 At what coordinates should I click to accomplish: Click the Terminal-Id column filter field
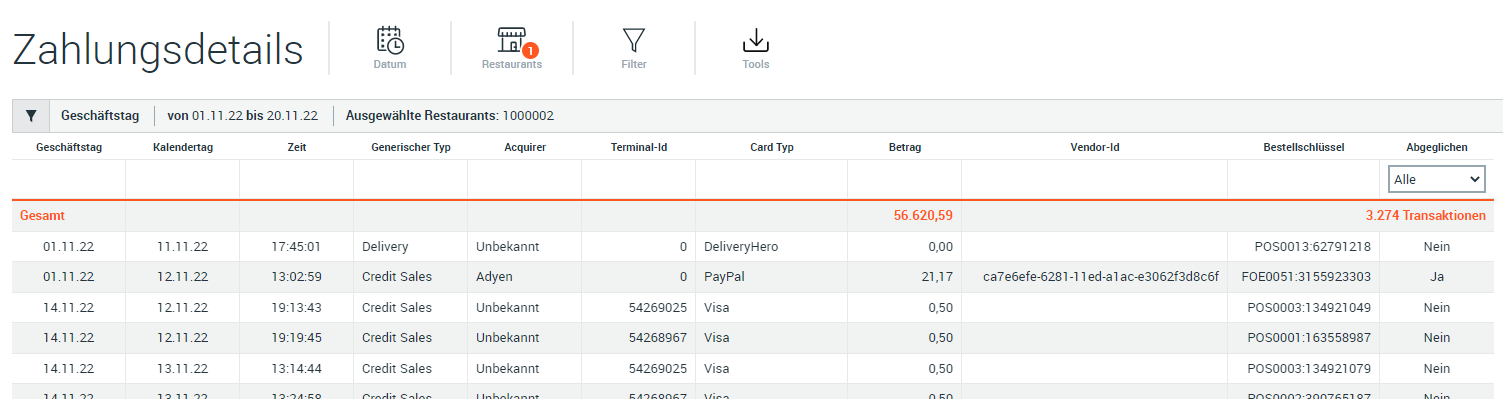click(639, 180)
